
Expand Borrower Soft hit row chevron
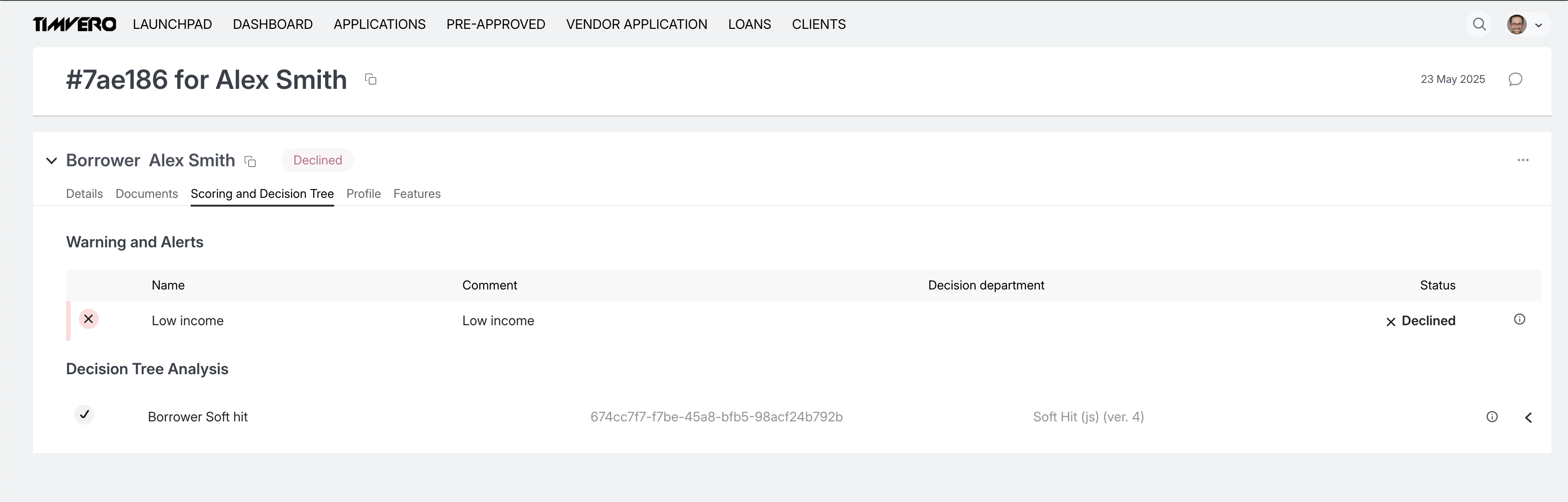(x=1529, y=418)
